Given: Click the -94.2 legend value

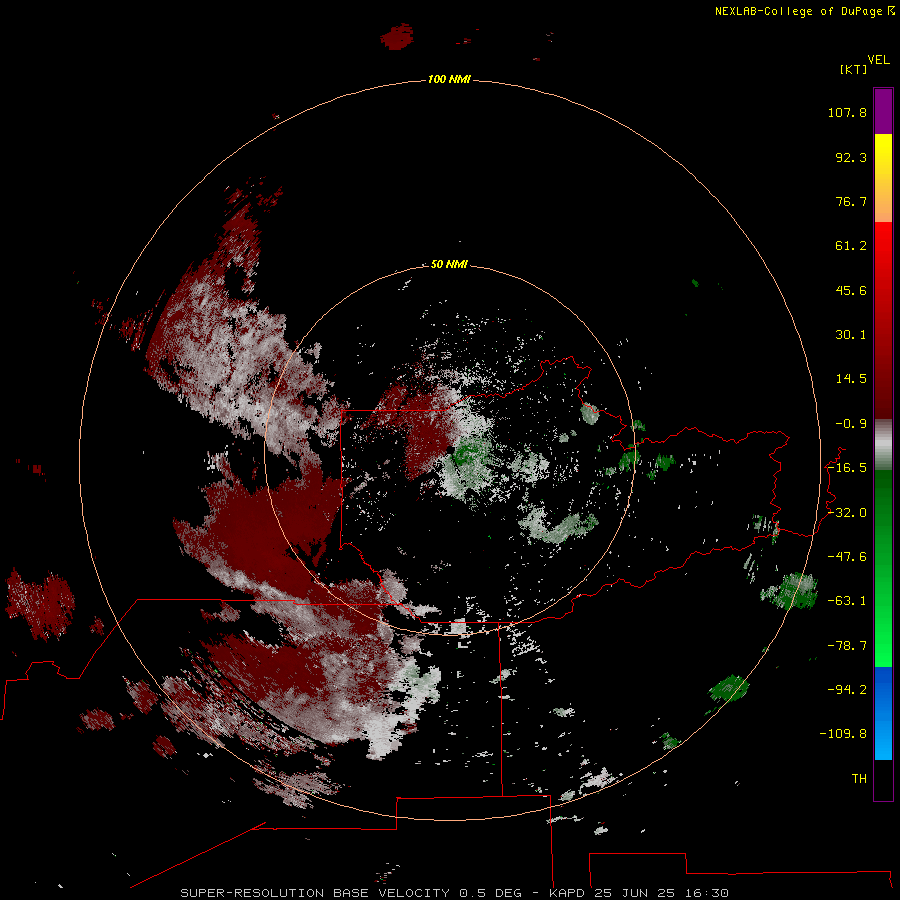Looking at the screenshot, I should click(x=847, y=689).
